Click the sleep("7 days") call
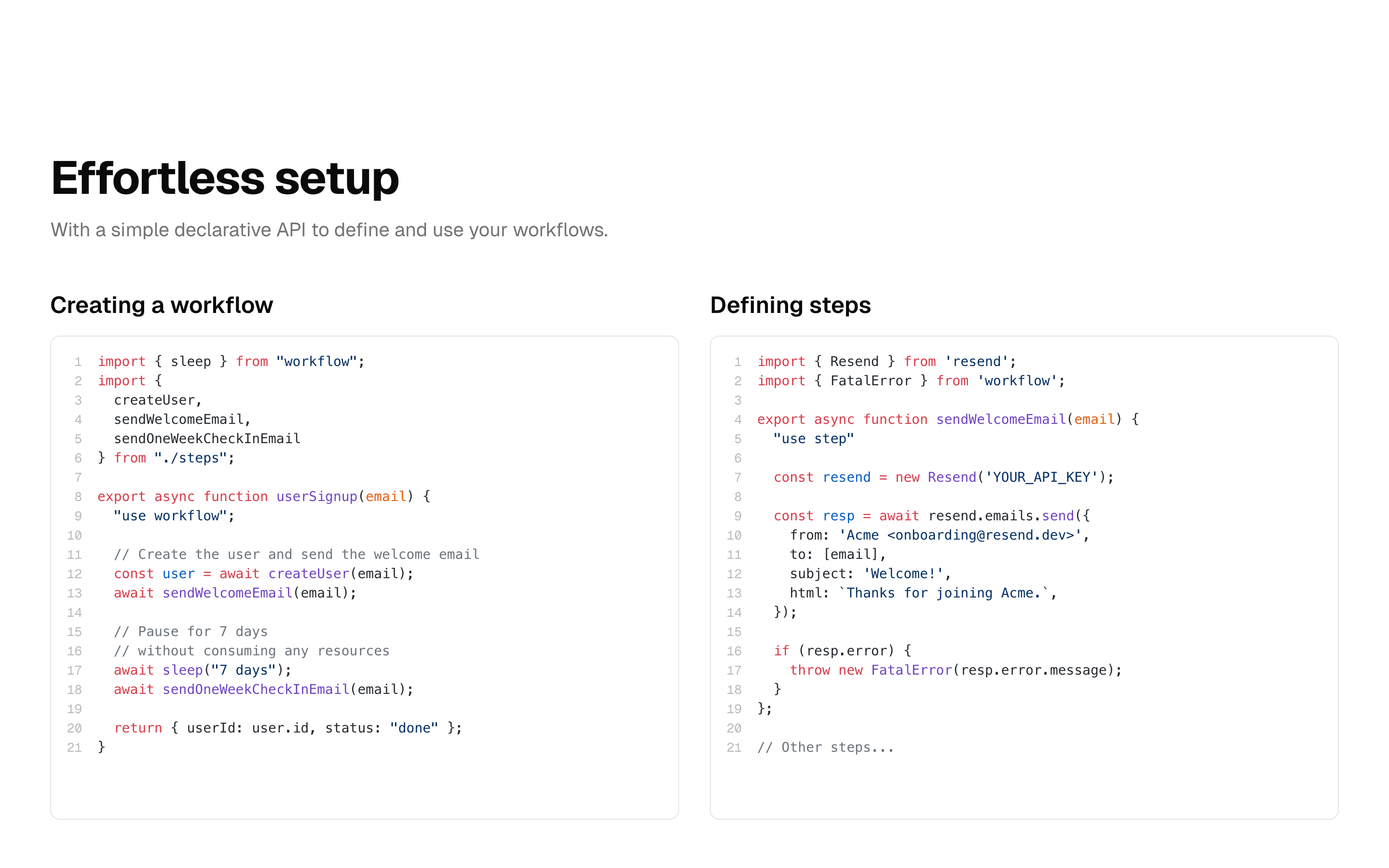The width and height of the screenshot is (1389, 868). pos(227,669)
